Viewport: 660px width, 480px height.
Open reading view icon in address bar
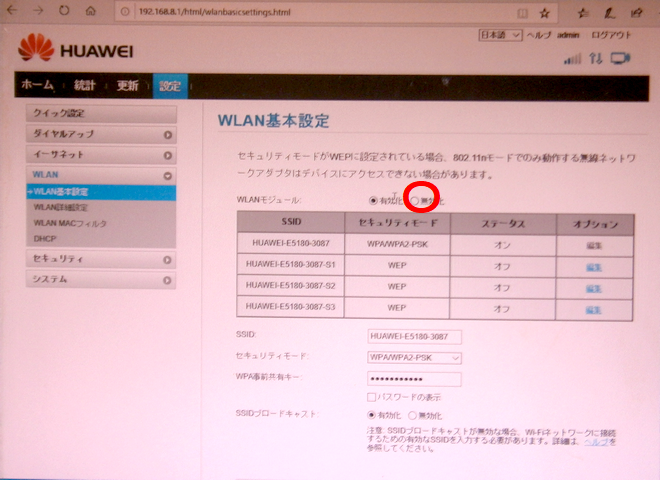tap(522, 13)
